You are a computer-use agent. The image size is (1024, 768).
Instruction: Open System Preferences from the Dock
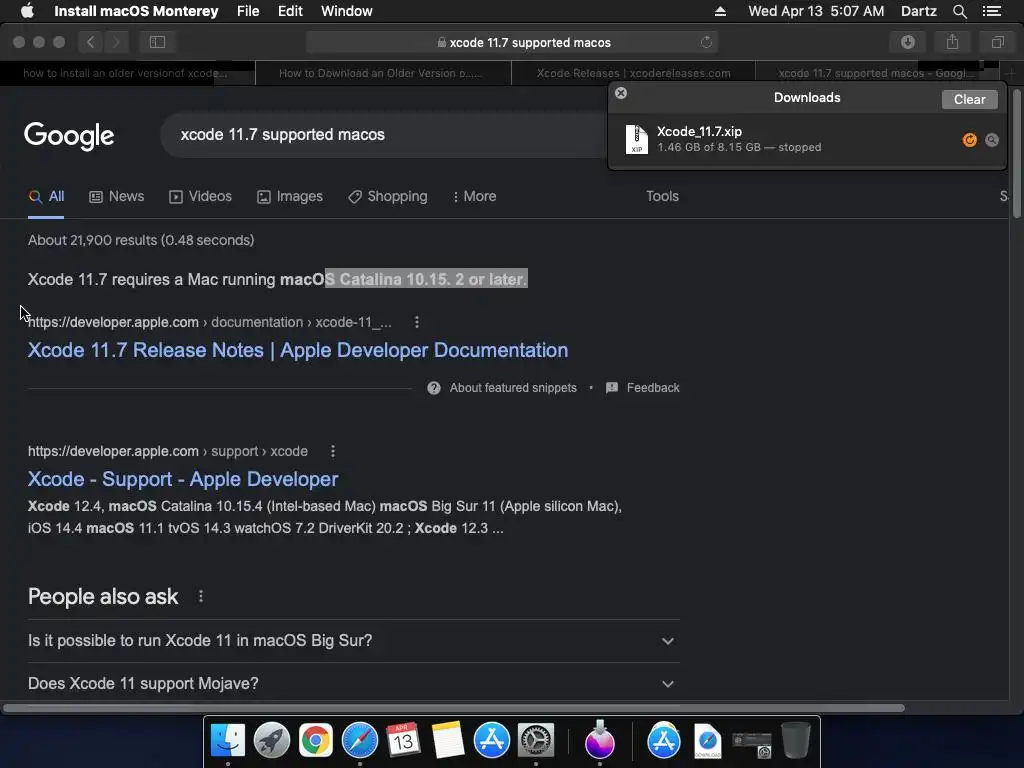pos(536,741)
